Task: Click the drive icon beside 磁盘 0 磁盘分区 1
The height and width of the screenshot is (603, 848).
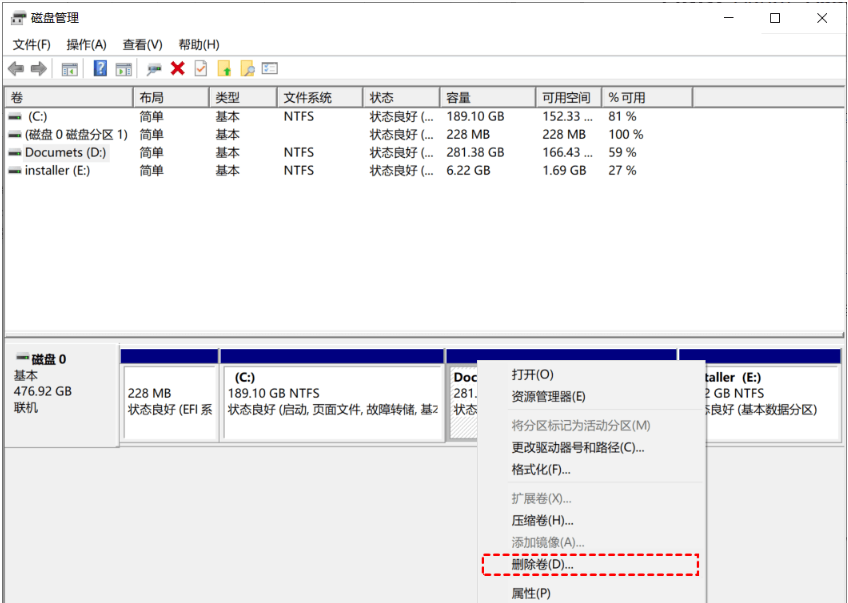Action: 15,134
